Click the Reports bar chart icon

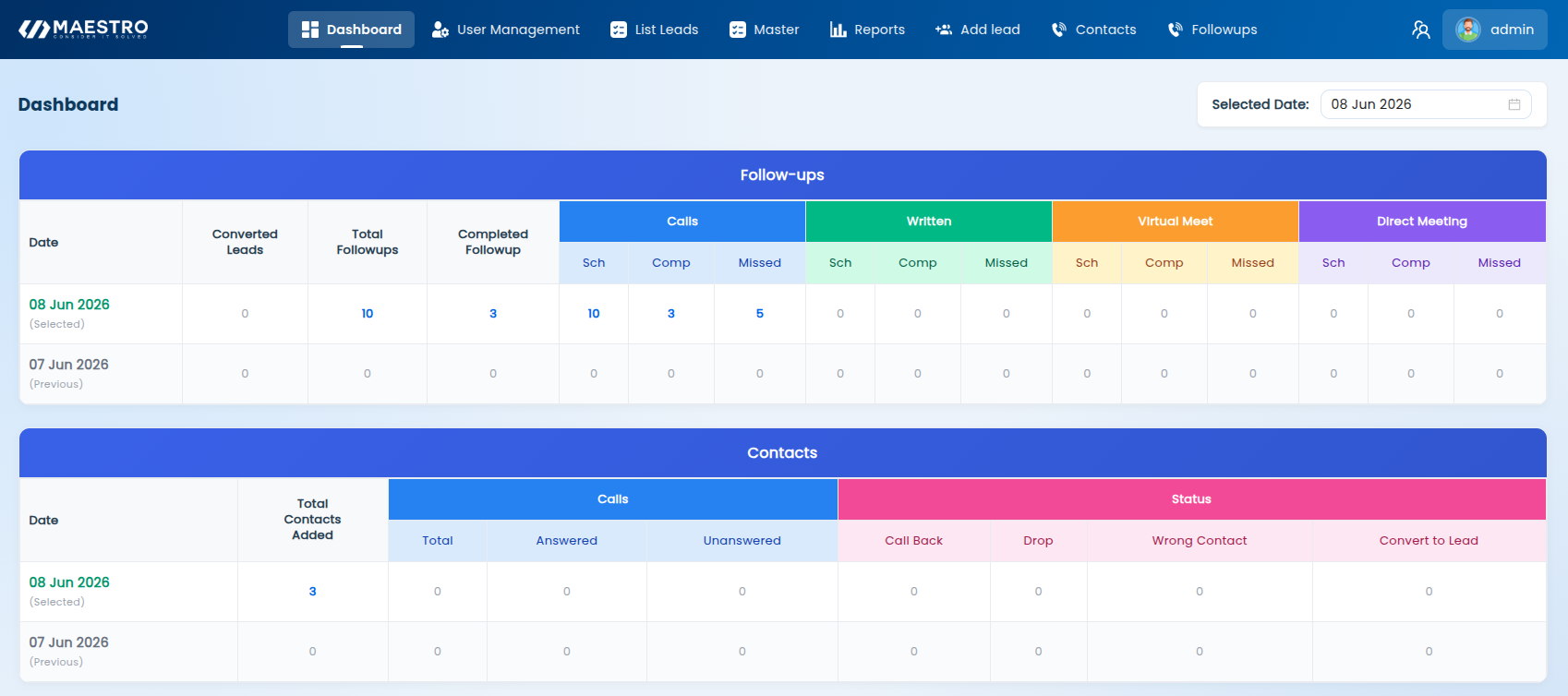(x=838, y=30)
